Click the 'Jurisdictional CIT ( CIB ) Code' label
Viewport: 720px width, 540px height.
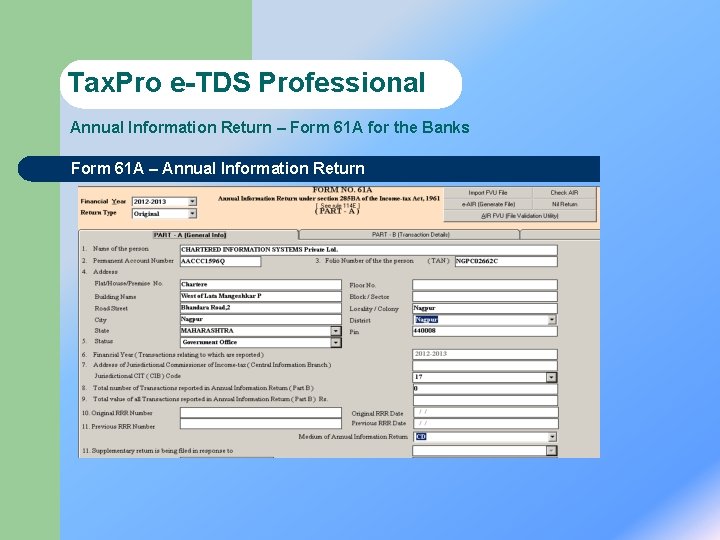137,376
